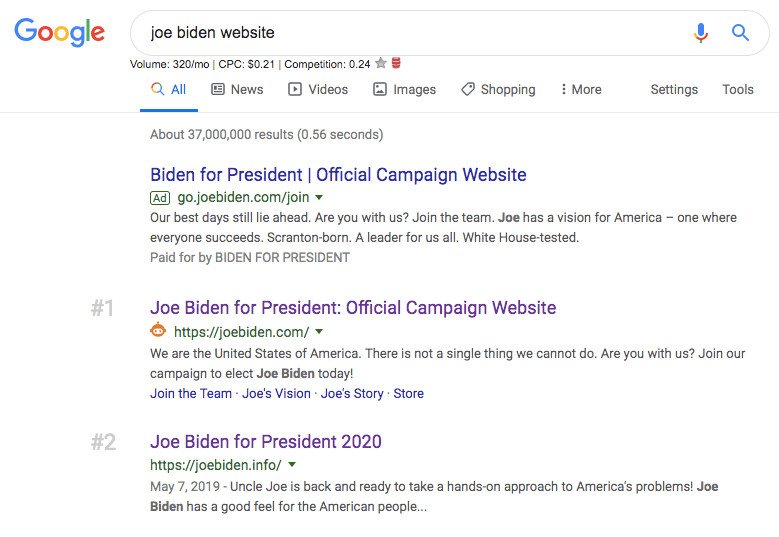The image size is (779, 537).
Task: Click the Ad badge next to go.joebiden.com/join
Action: point(160,197)
